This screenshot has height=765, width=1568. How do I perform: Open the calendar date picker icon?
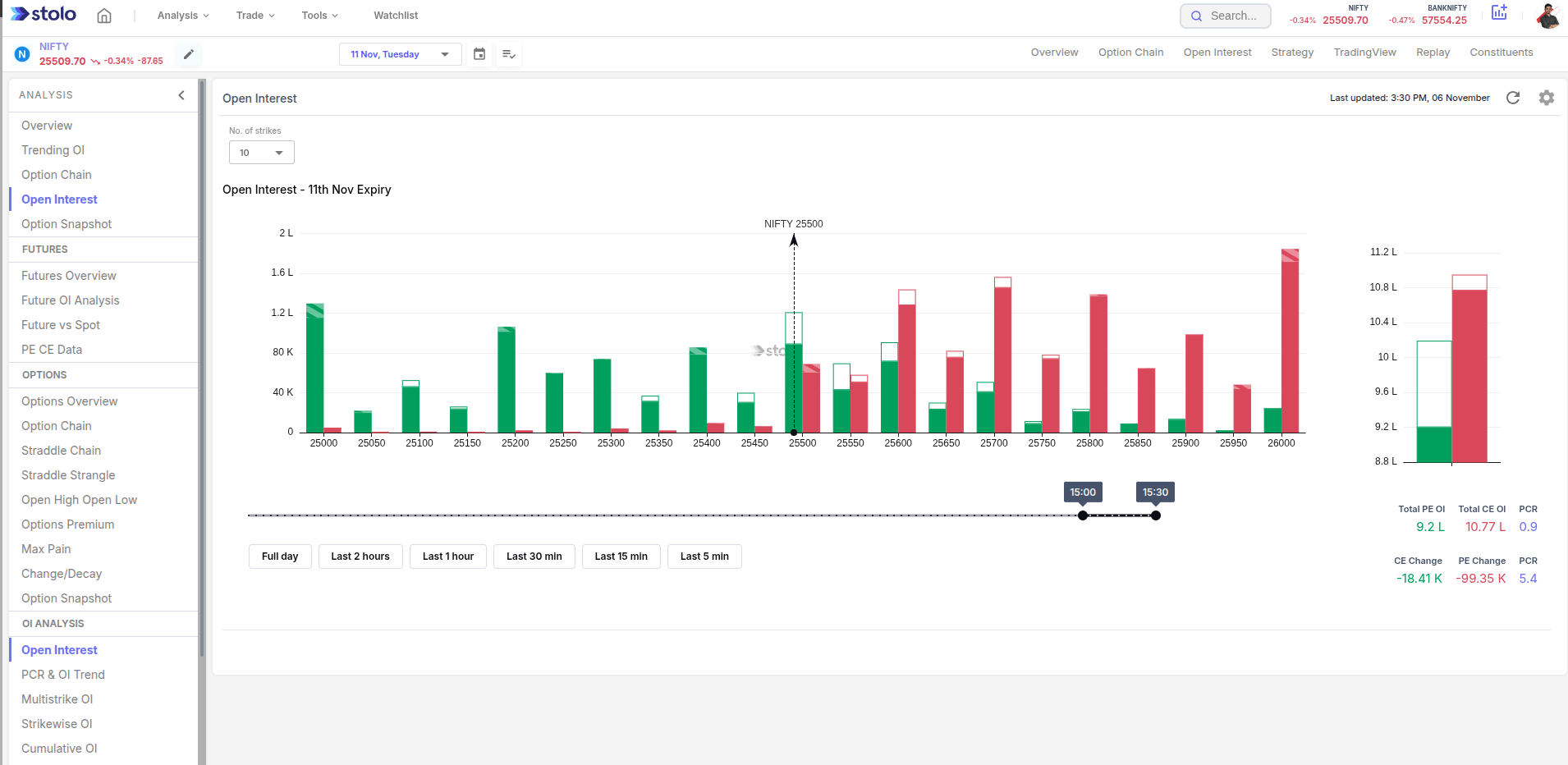coord(479,54)
